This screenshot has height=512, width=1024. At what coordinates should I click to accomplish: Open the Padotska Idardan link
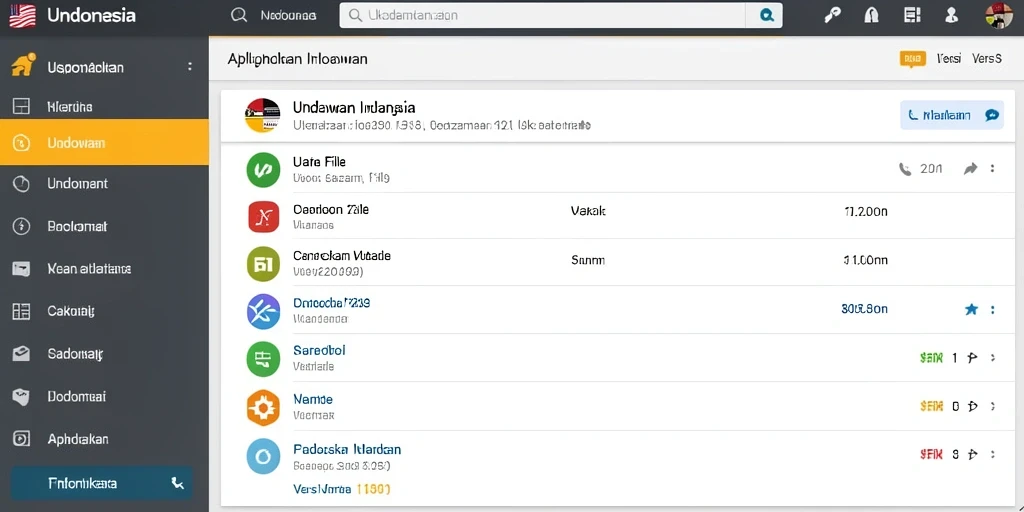point(347,449)
